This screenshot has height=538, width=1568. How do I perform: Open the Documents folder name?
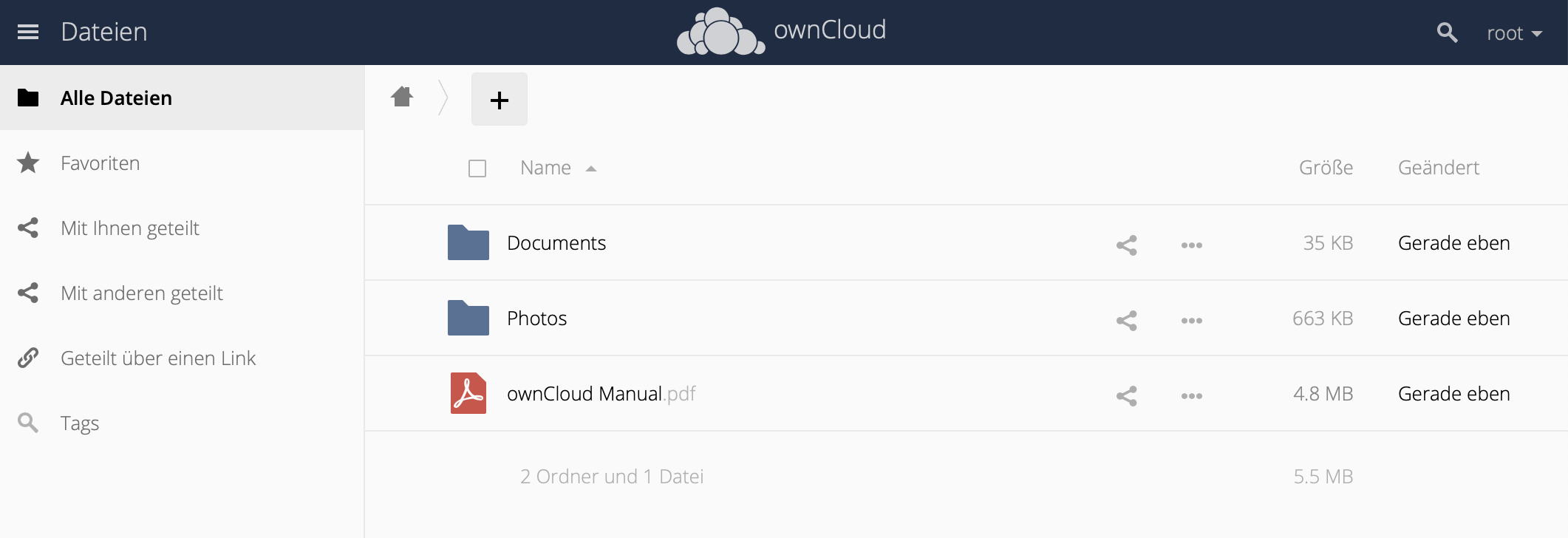coord(556,243)
